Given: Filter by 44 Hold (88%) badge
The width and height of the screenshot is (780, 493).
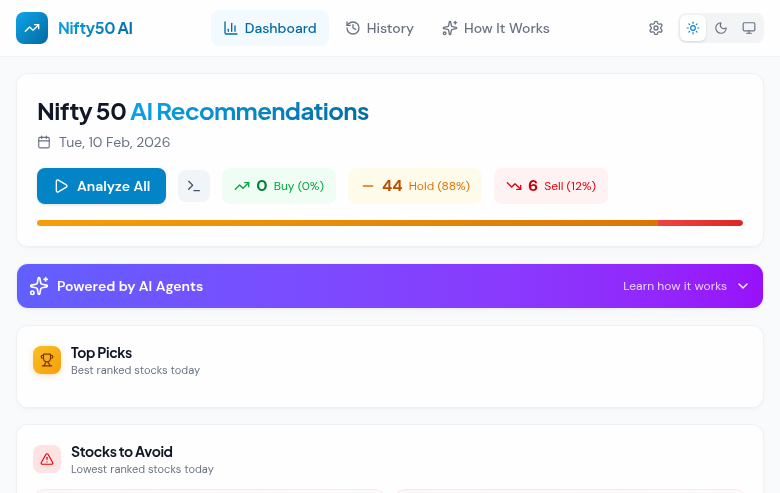Looking at the screenshot, I should [415, 186].
